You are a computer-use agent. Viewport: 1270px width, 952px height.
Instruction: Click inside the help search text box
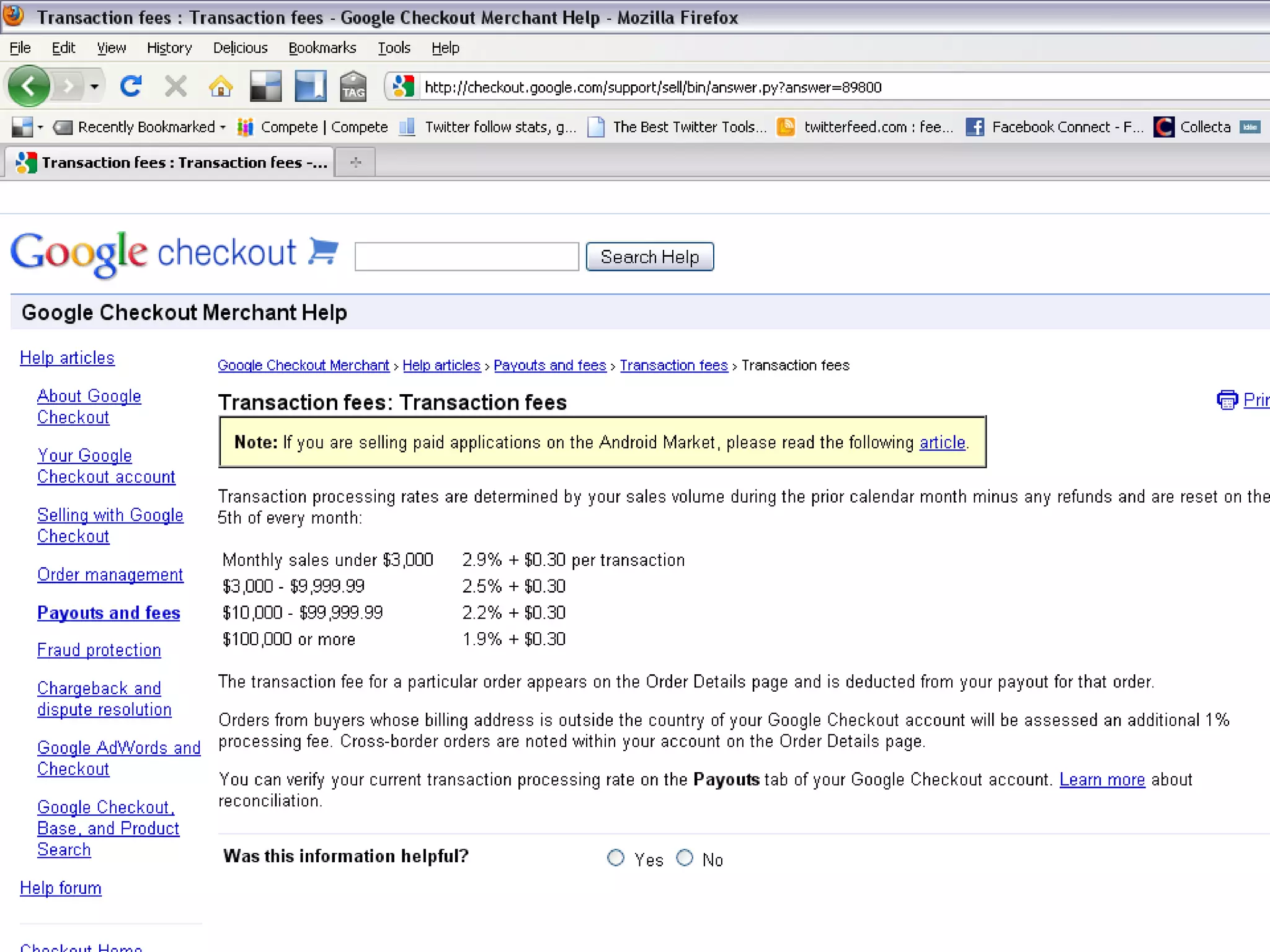[466, 257]
